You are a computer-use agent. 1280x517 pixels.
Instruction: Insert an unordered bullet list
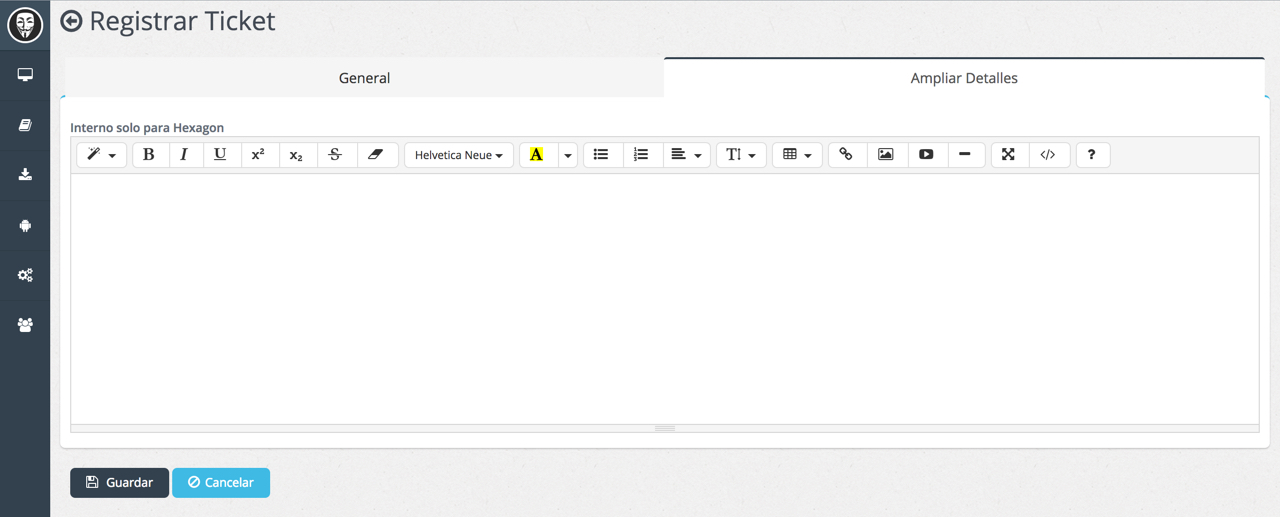(601, 155)
